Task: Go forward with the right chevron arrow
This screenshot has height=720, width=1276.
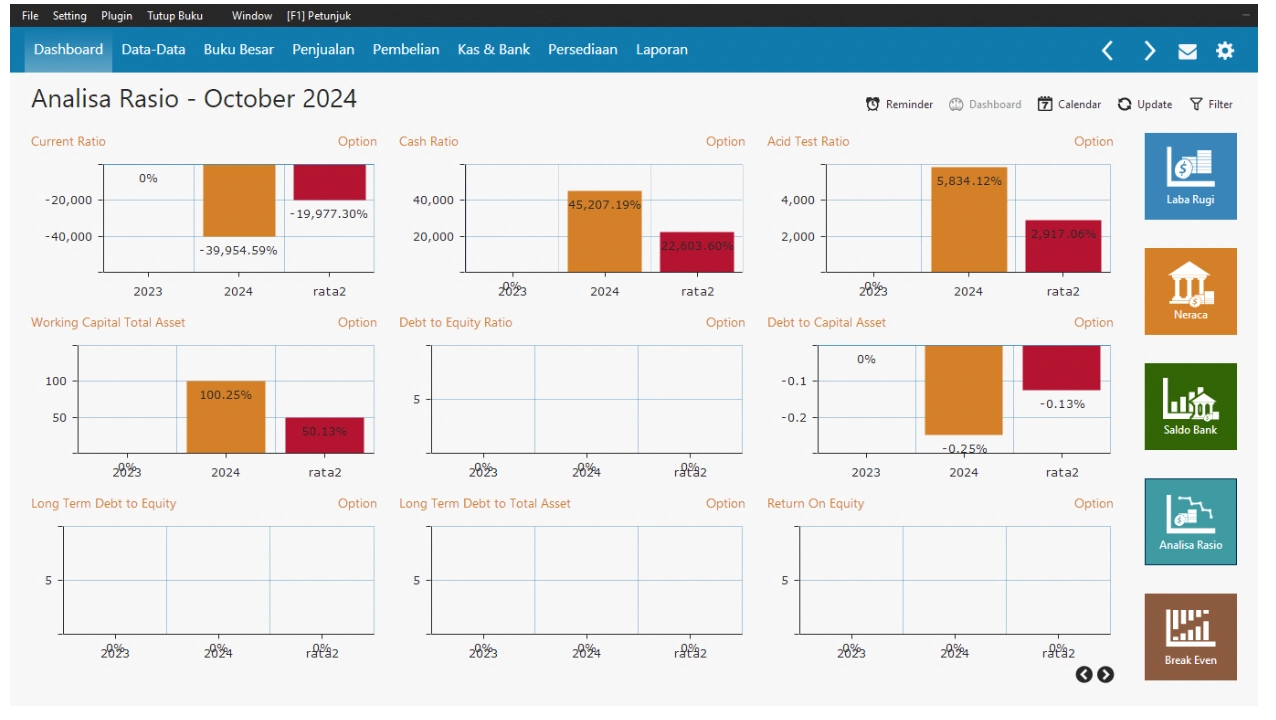Action: point(1149,51)
